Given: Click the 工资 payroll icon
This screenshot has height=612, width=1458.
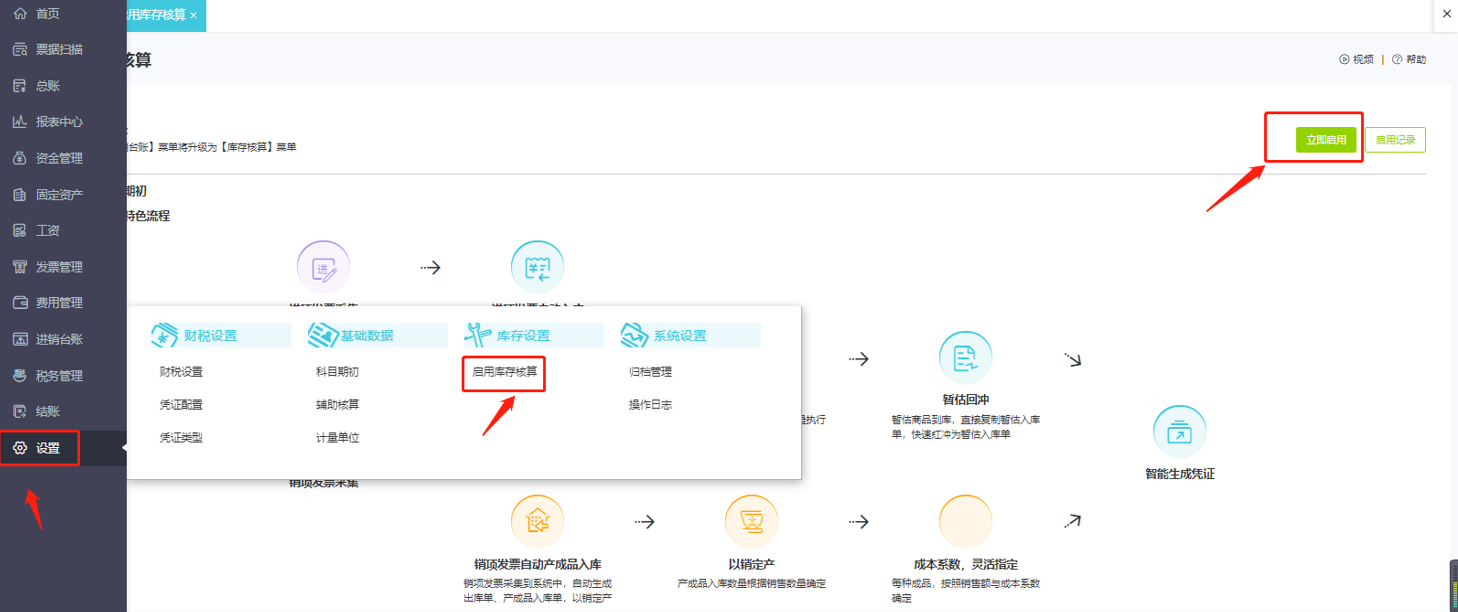Looking at the screenshot, I should click(x=19, y=230).
